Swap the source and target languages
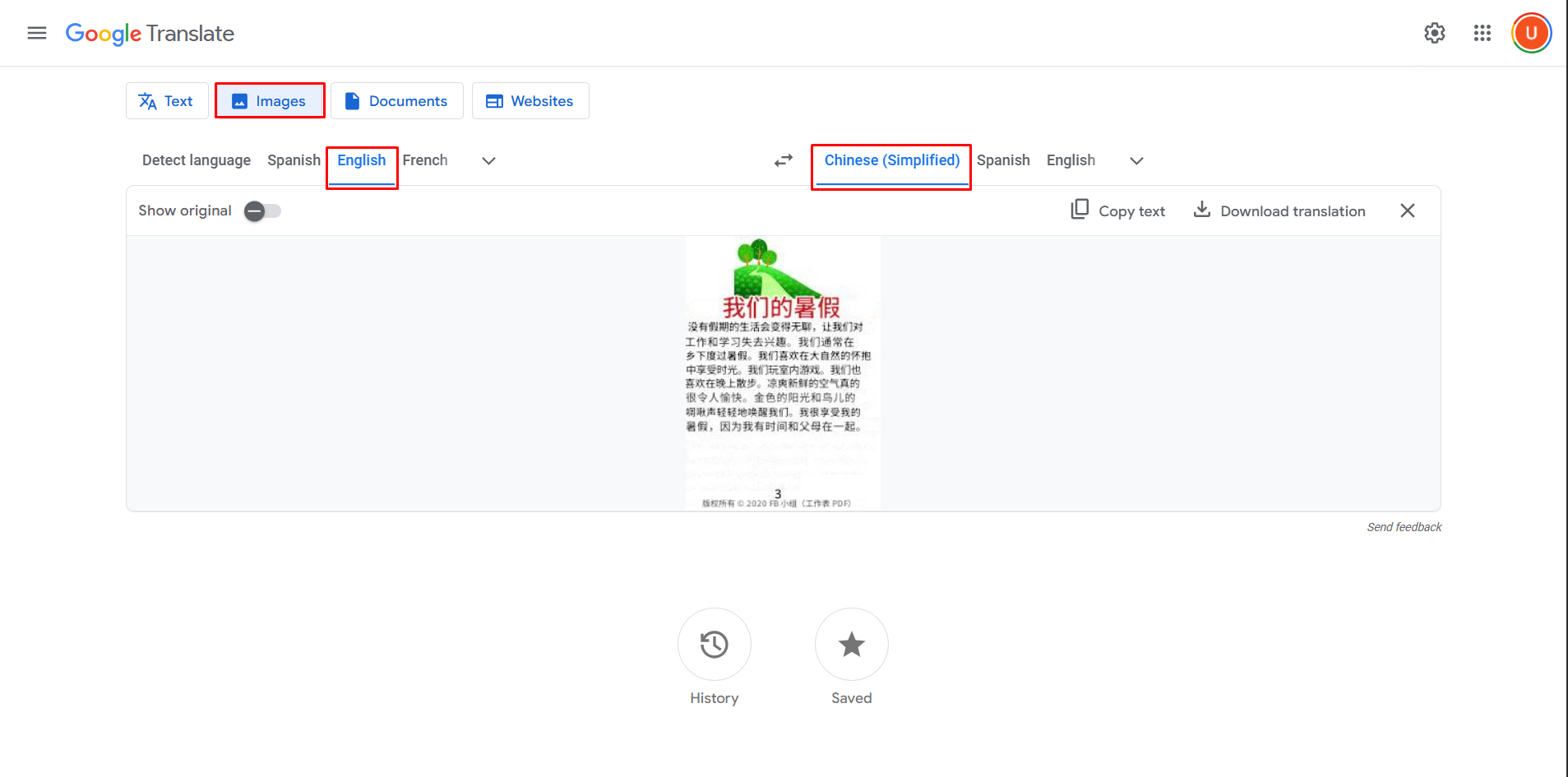 [782, 160]
